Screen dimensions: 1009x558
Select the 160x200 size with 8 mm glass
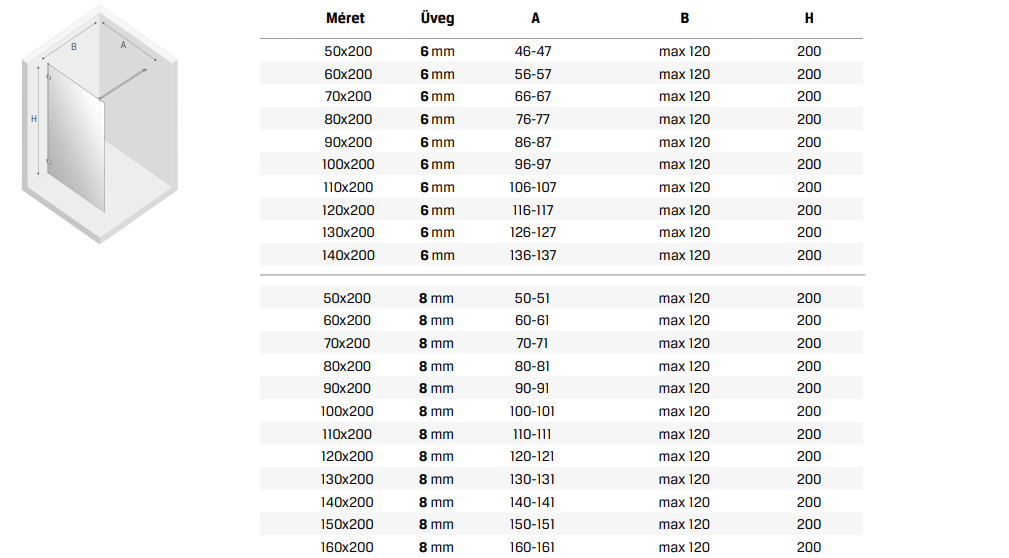tap(347, 547)
